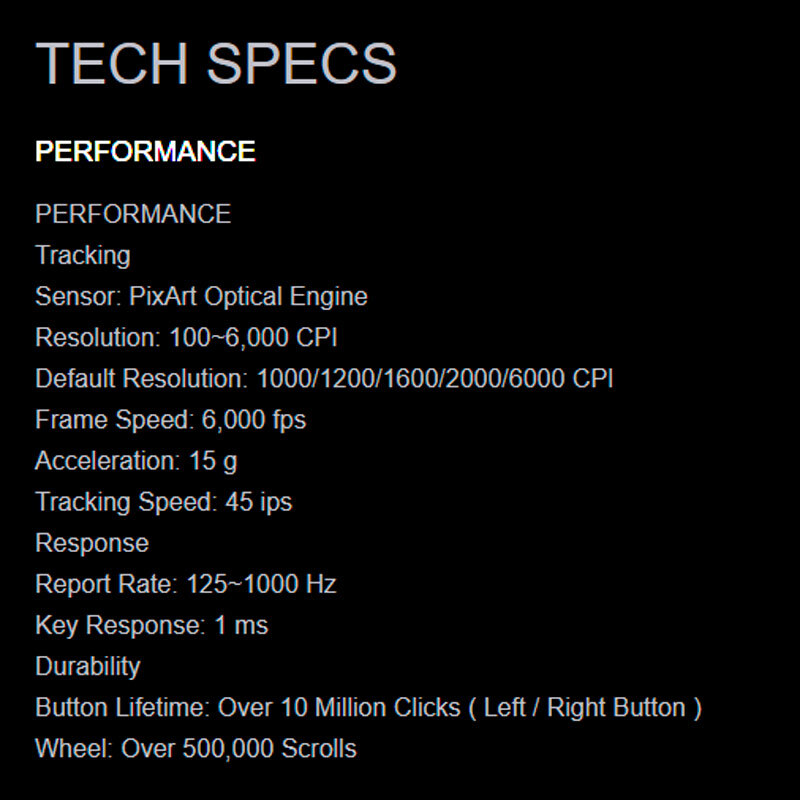Click the Report Rate: 125~1000 Hz line
This screenshot has width=800, height=800.
click(x=186, y=584)
